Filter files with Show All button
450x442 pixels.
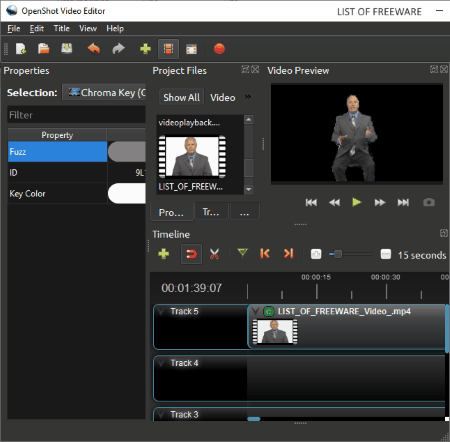(x=181, y=97)
